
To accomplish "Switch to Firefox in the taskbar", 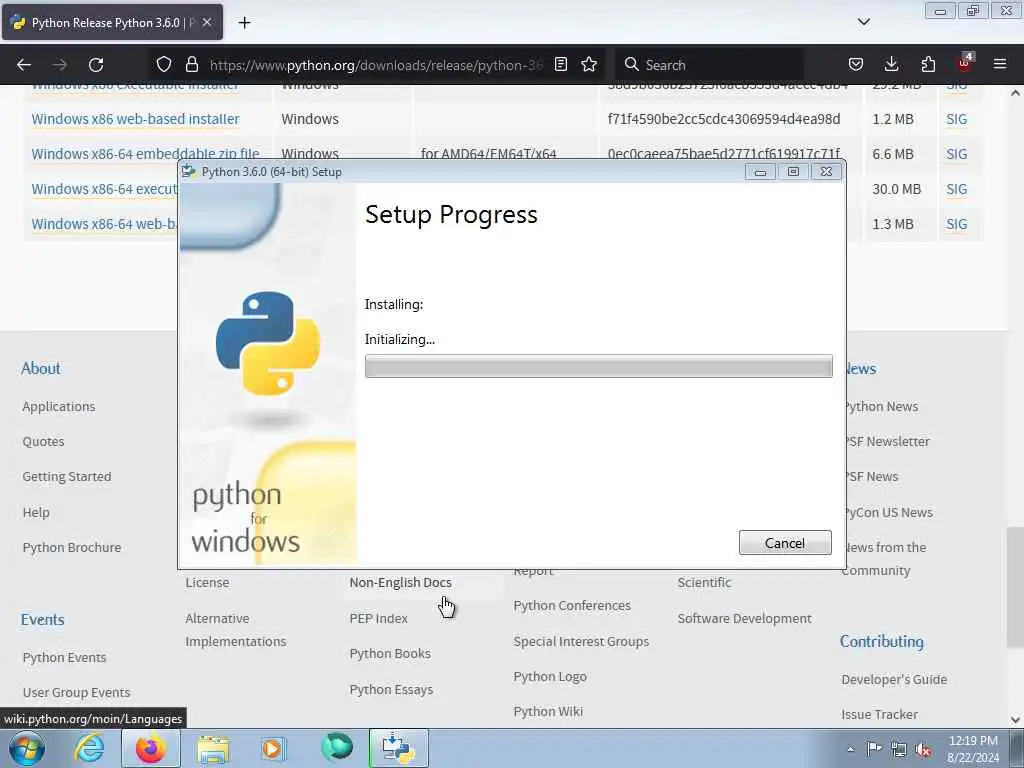I will coord(150,748).
